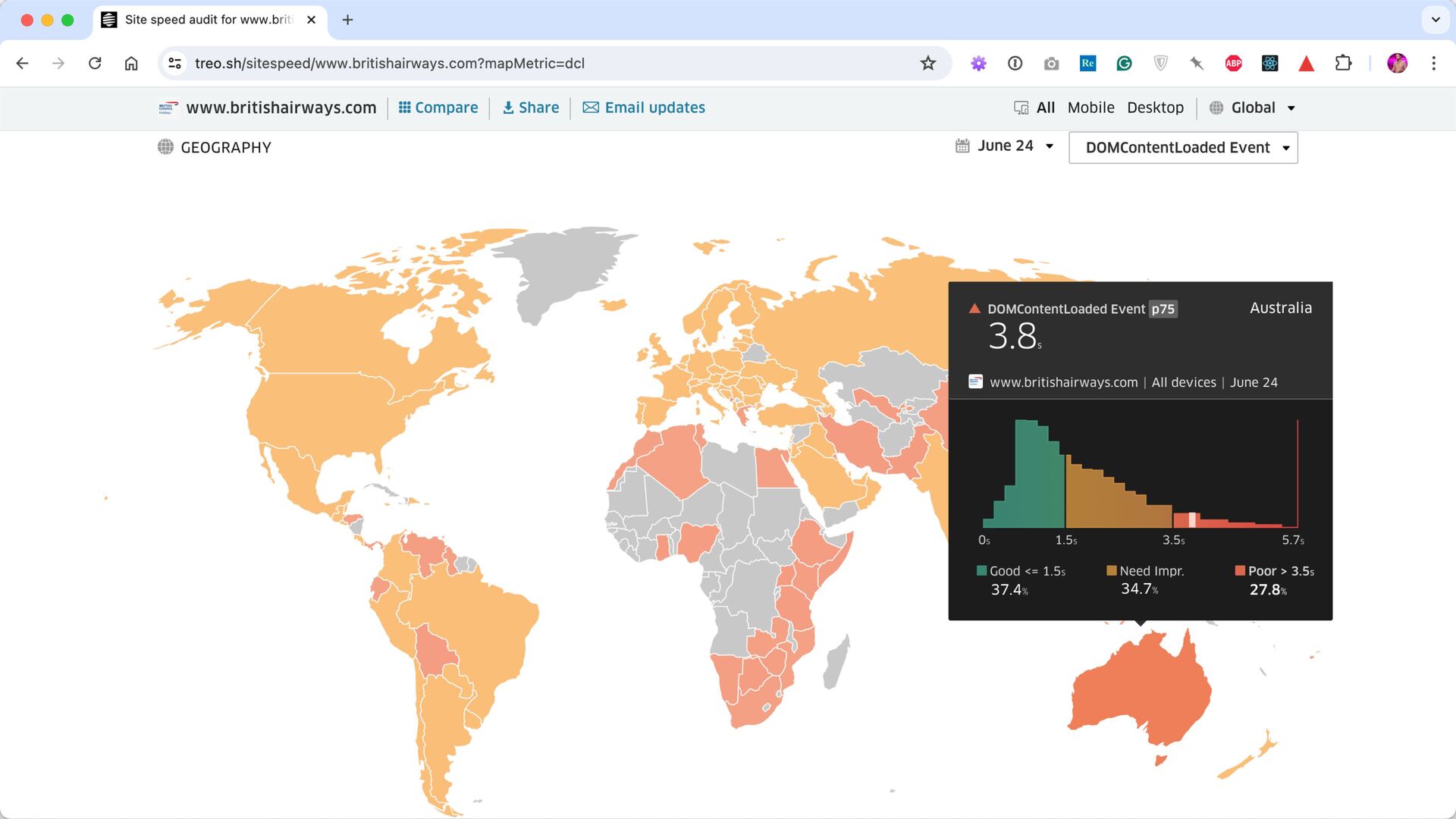Click the 34.7% Need Impr. percentage

click(1139, 589)
